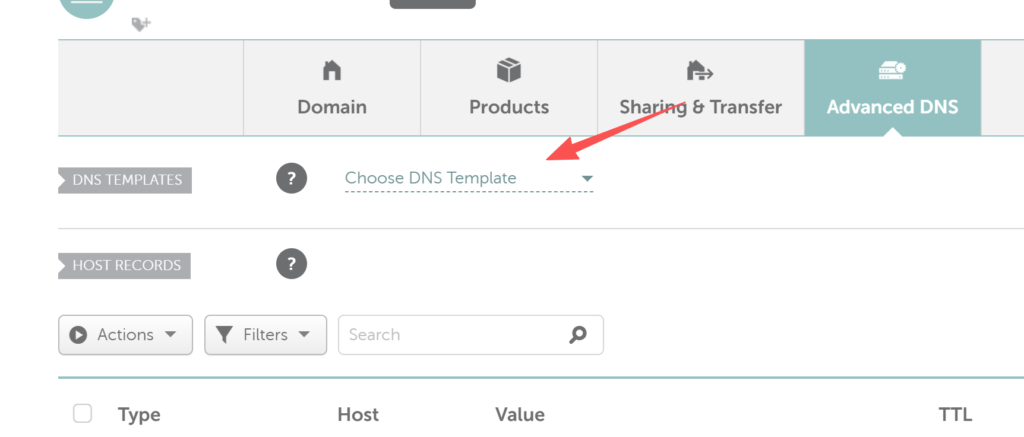Click the Advanced DNS server icon

[892, 71]
